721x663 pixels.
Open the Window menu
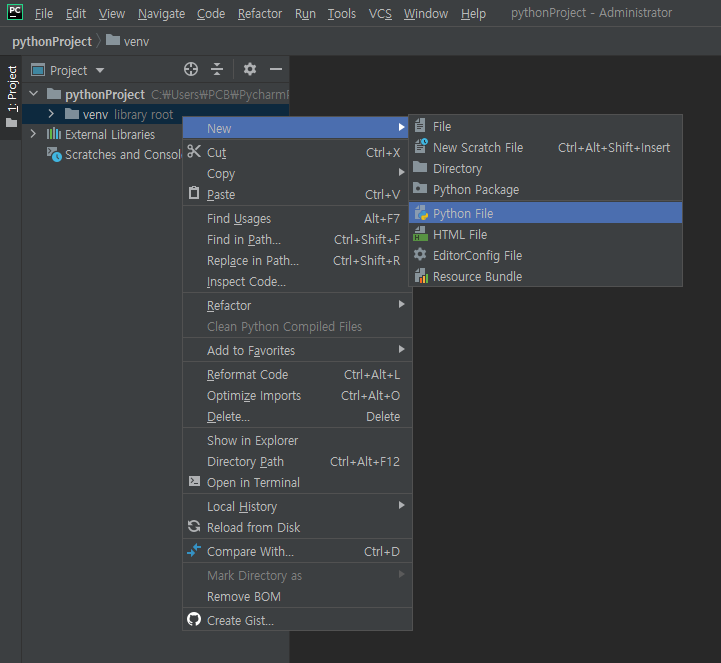426,14
